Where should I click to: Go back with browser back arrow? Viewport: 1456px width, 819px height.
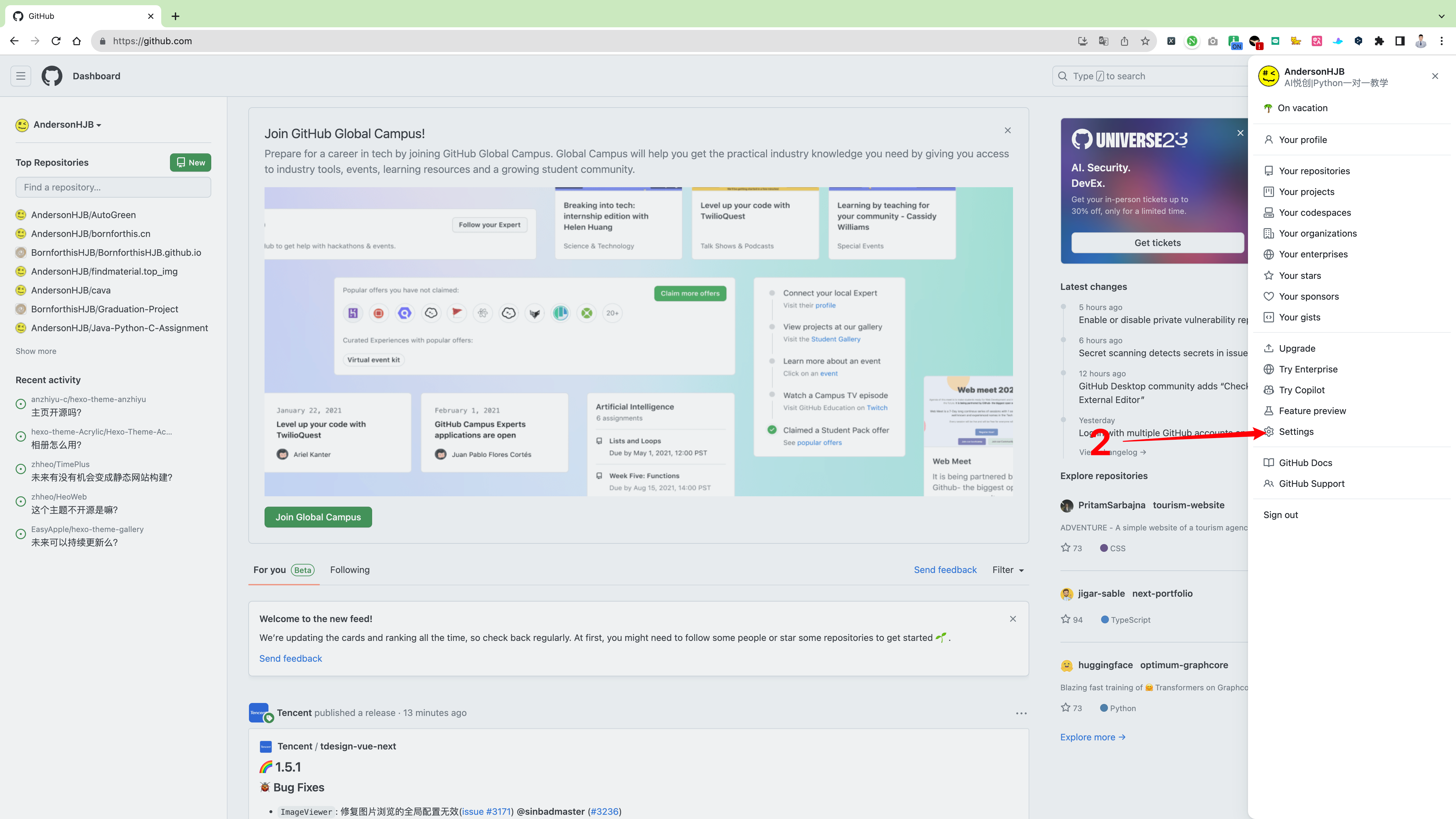(15, 41)
